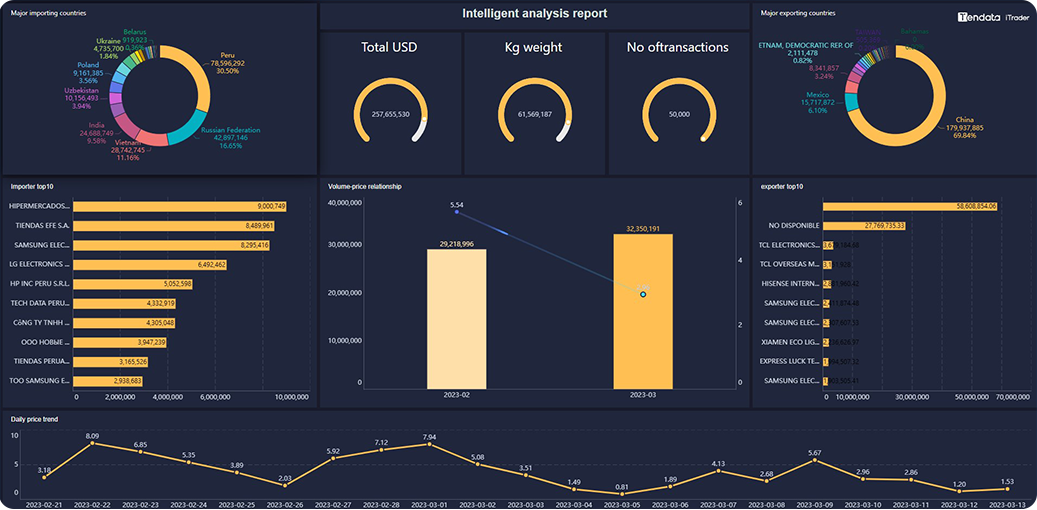Click the 2023-02 bar valued 29,218,996
Image resolution: width=1037 pixels, height=510 pixels.
(x=457, y=319)
